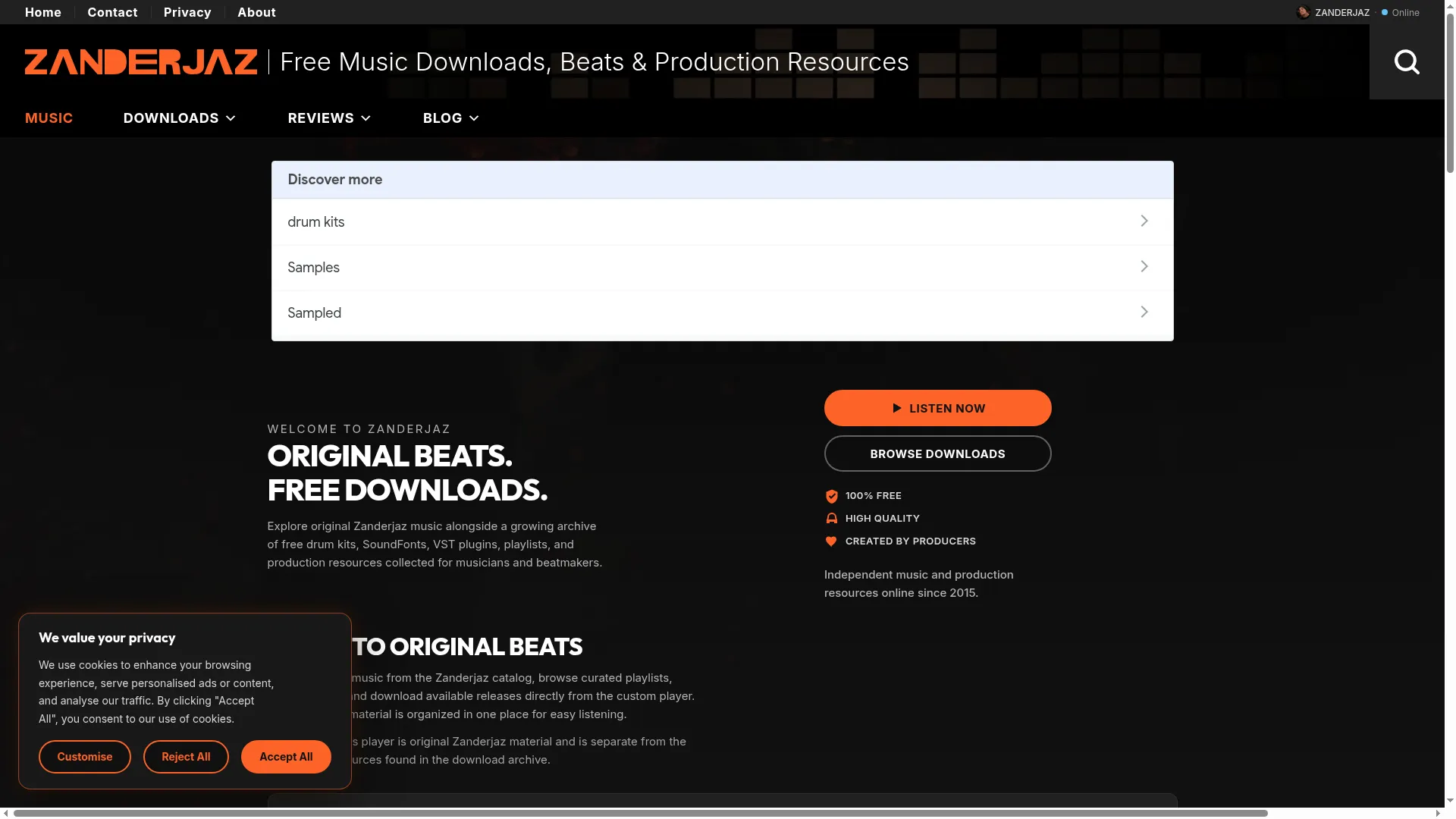Click the Online status indicator
Screen dimensions: 1456x819
coord(1401,13)
